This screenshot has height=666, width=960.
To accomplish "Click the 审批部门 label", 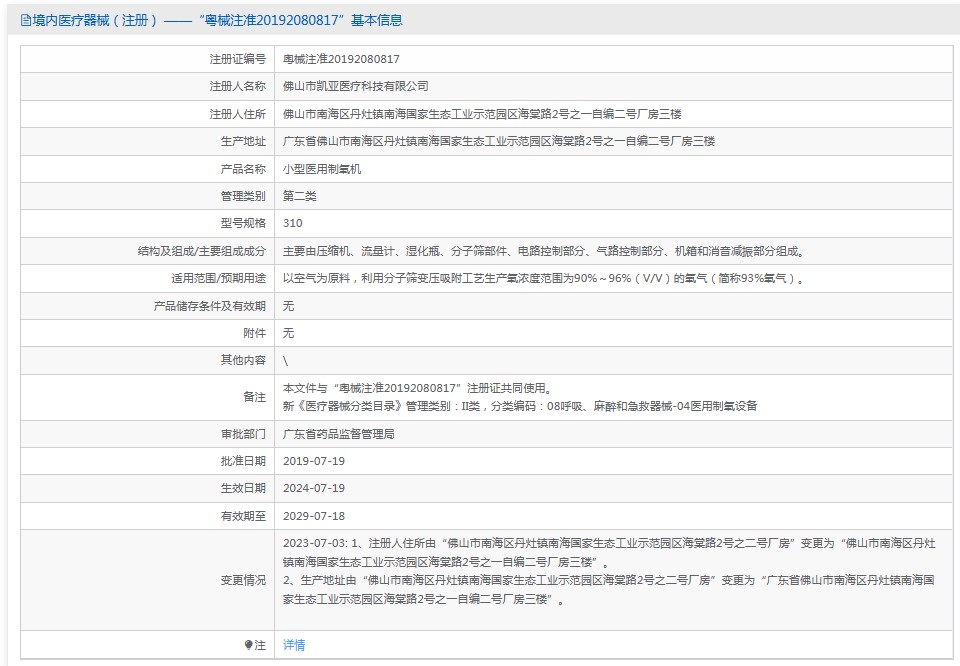I will click(243, 434).
